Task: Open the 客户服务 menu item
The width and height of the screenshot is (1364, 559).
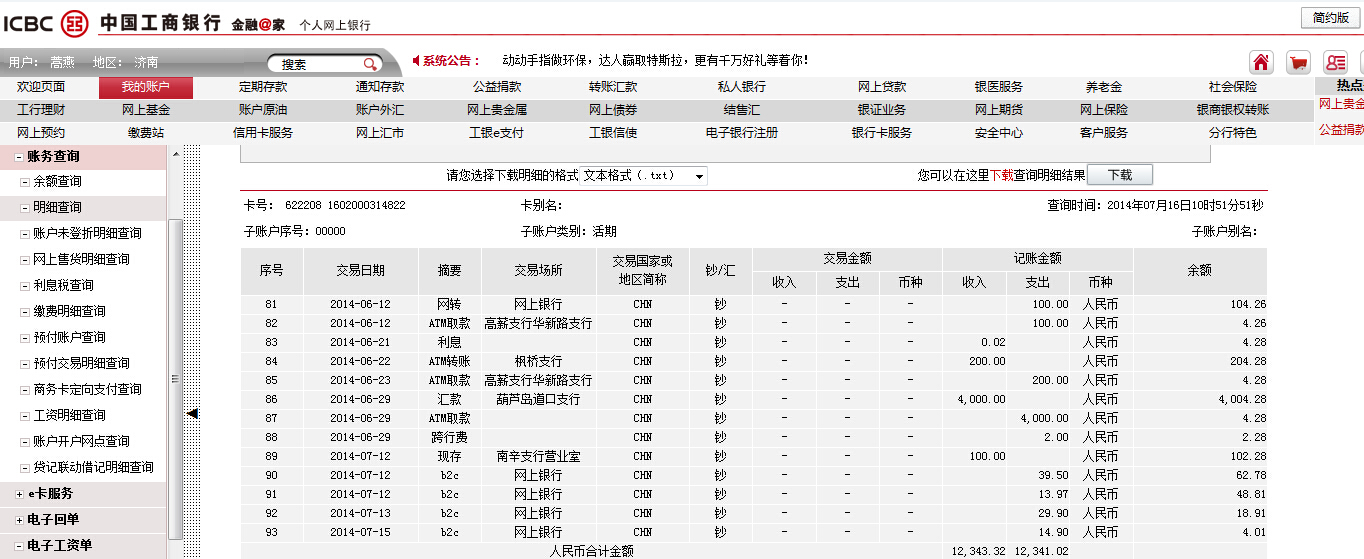Action: point(1104,132)
